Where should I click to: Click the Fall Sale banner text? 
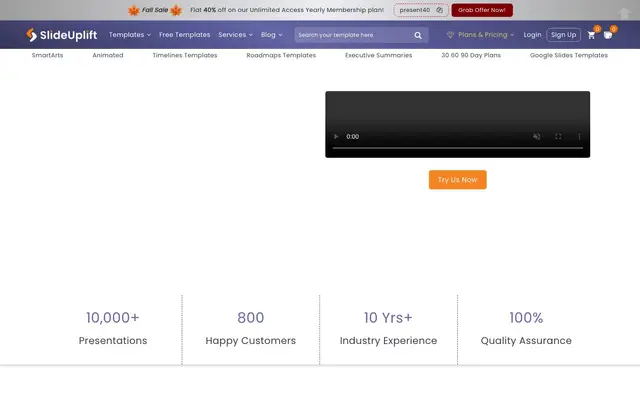(155, 10)
